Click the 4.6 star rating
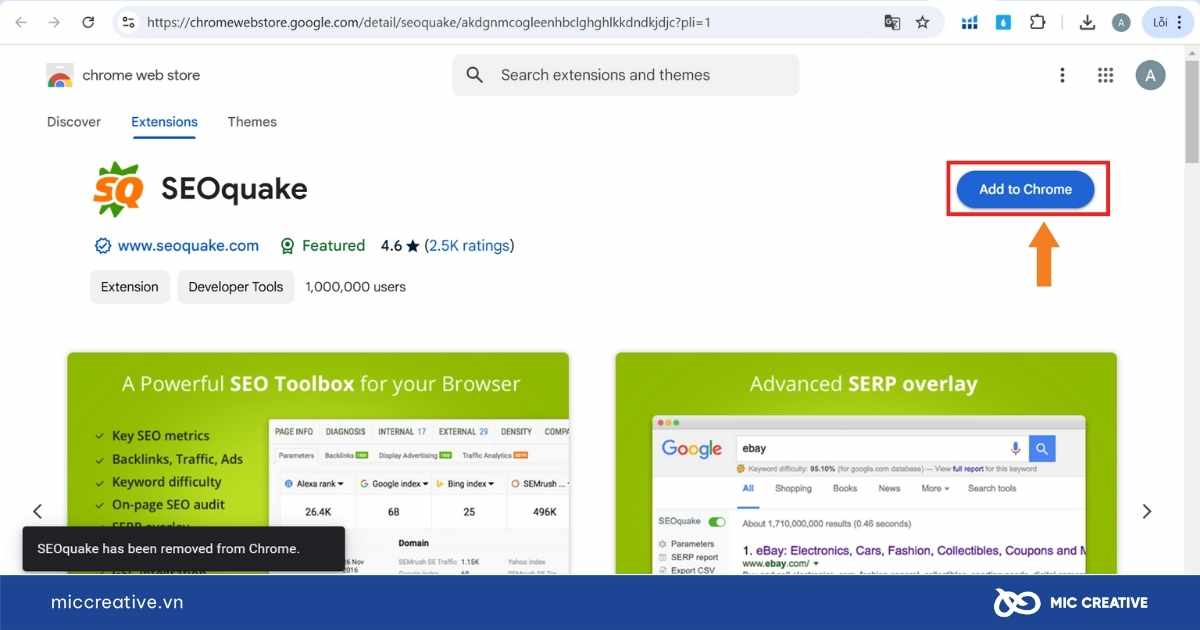This screenshot has width=1200, height=630. click(399, 245)
